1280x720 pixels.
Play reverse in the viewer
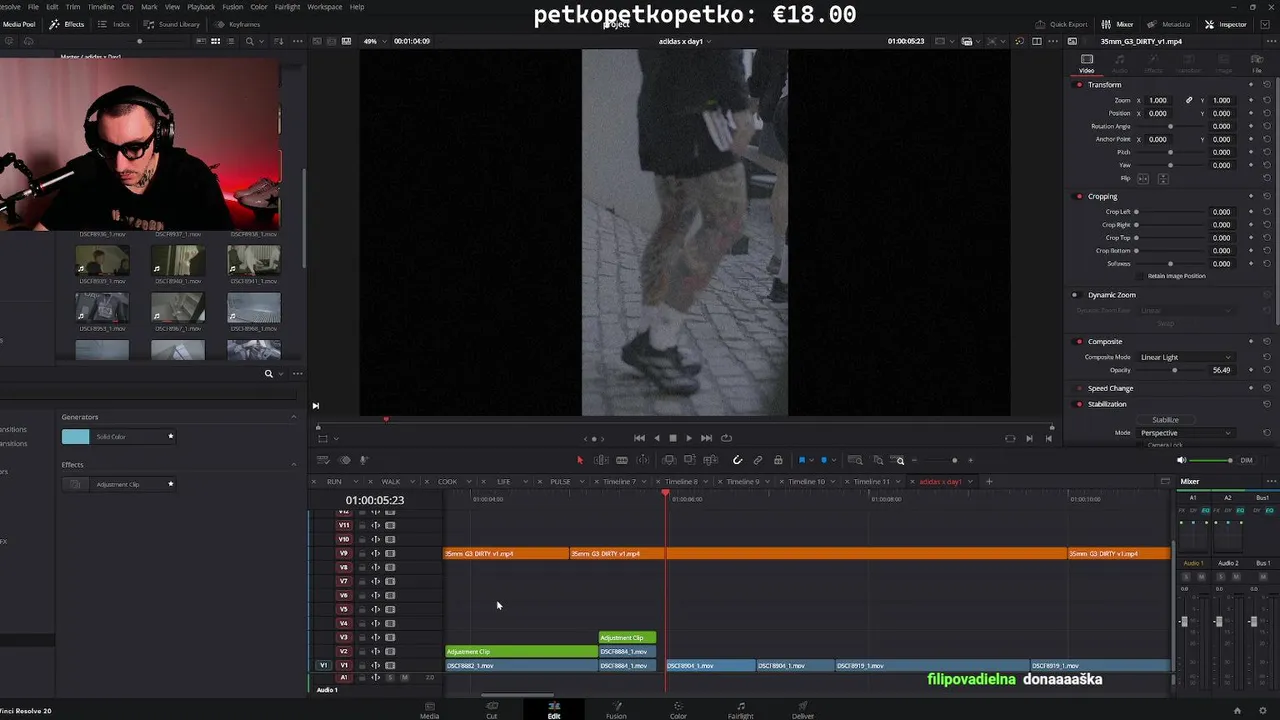coord(656,438)
